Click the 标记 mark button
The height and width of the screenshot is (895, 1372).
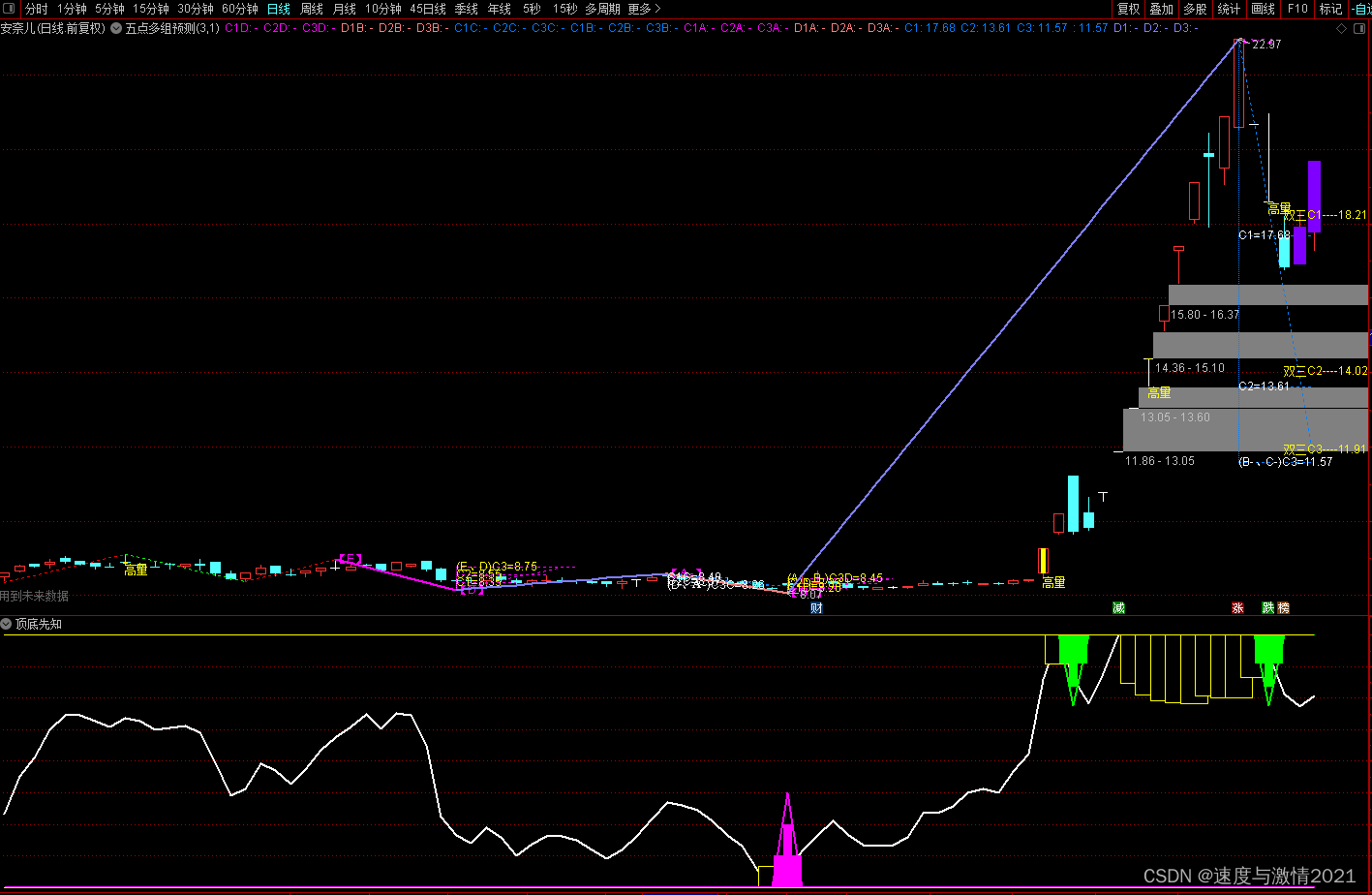(1330, 9)
